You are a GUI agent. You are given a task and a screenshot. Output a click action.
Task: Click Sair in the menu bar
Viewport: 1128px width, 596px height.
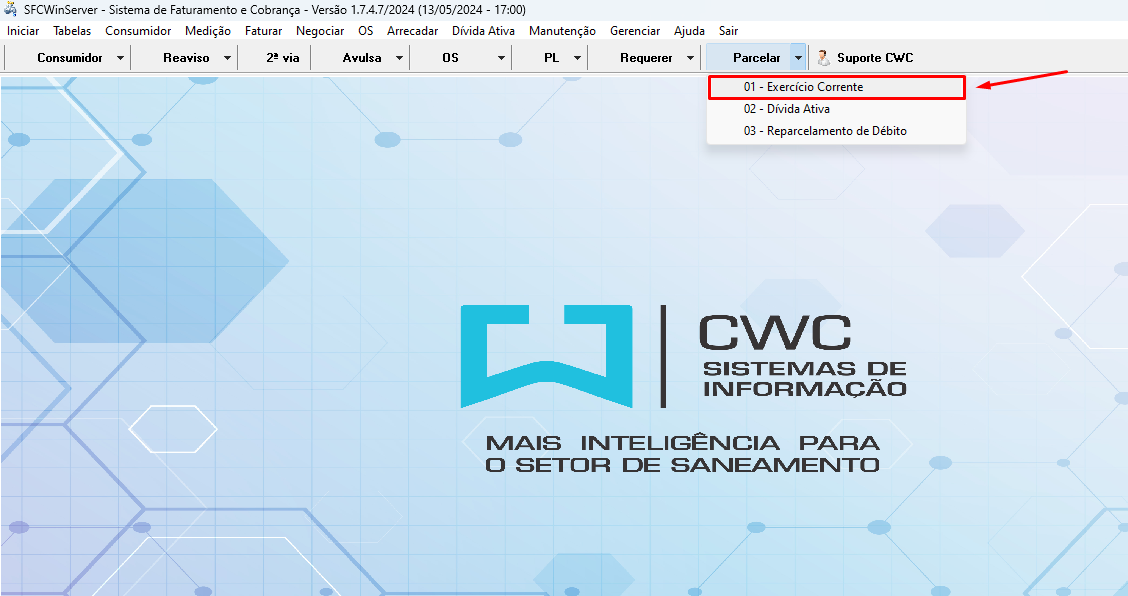728,31
